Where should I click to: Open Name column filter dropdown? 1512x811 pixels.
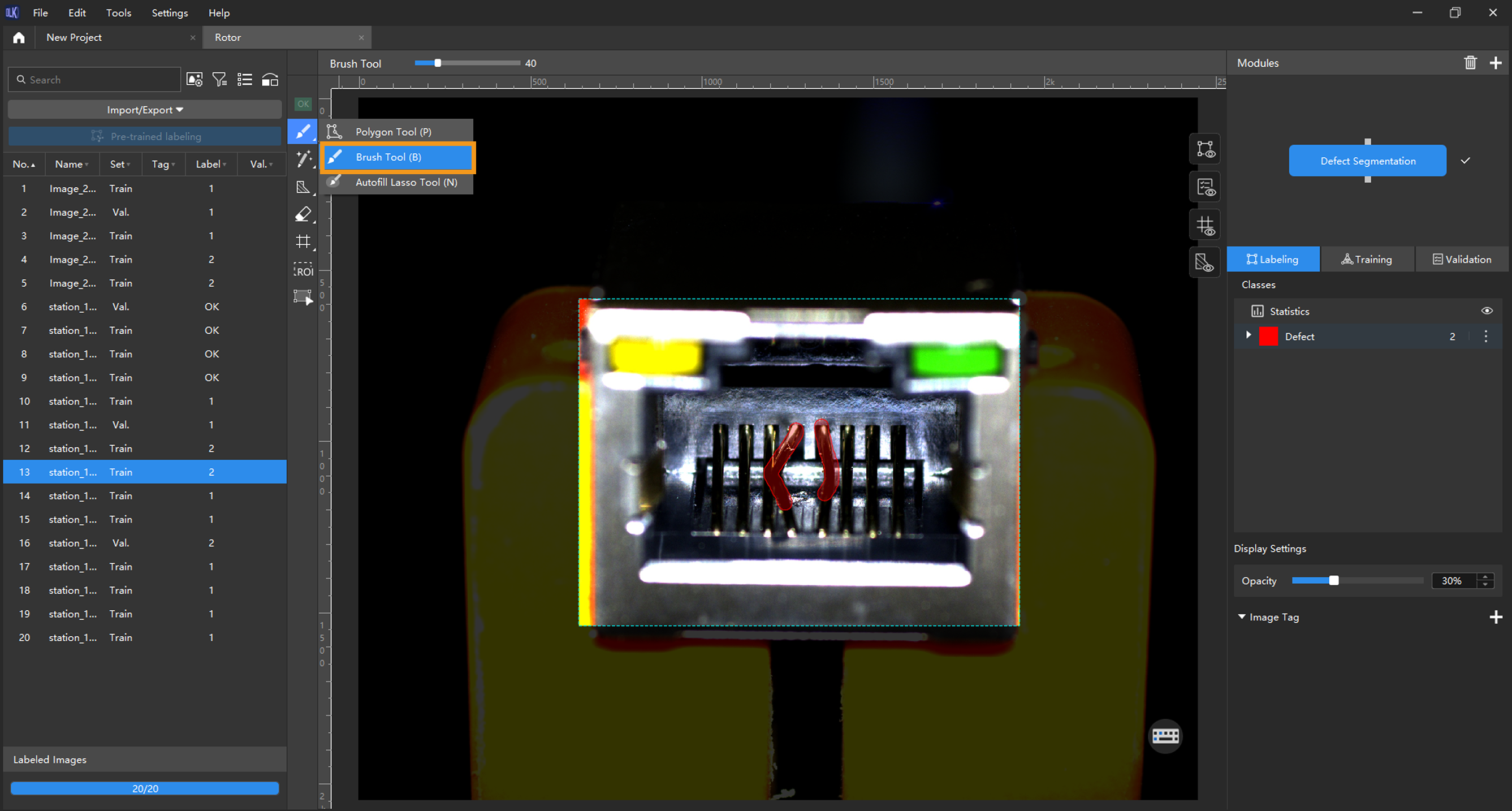(x=87, y=165)
